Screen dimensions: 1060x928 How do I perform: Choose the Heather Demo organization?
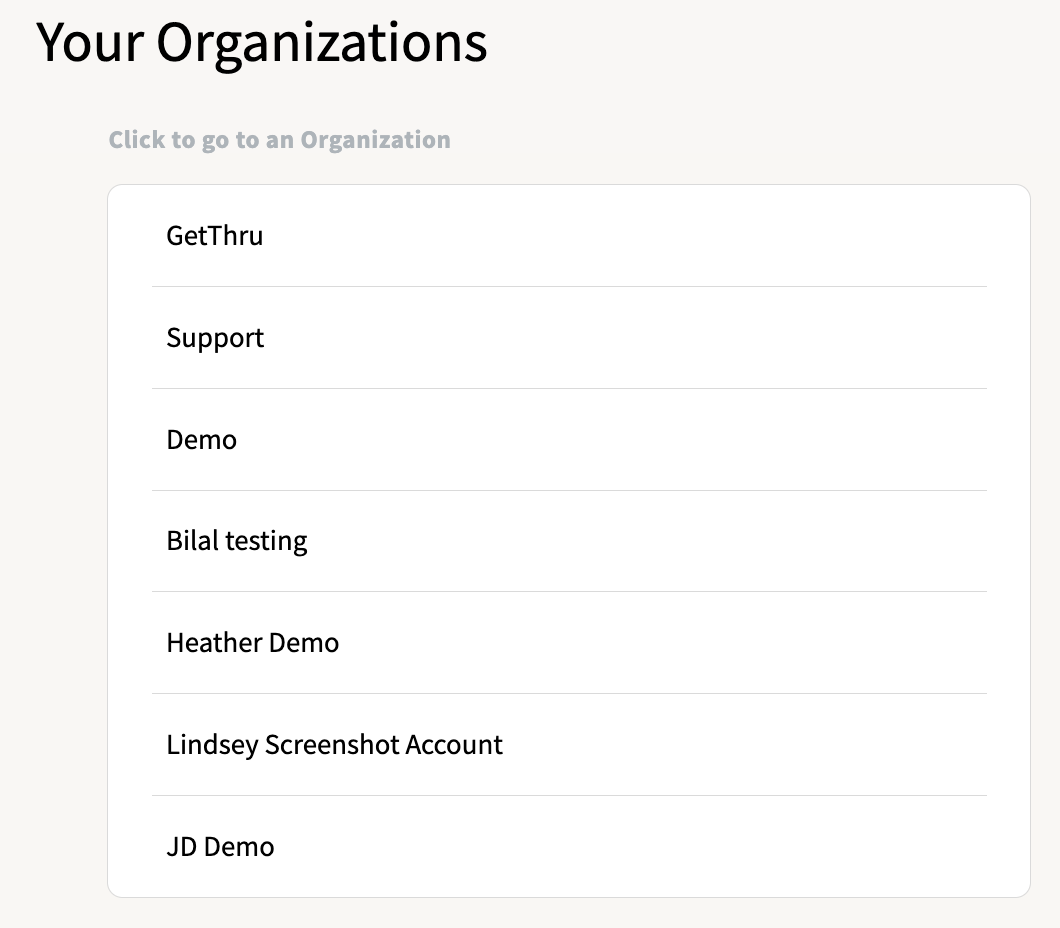(x=569, y=643)
